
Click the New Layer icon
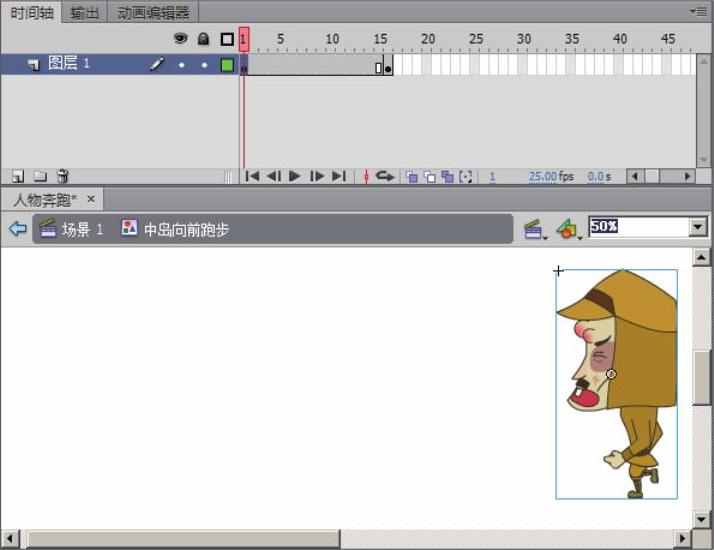pos(18,176)
